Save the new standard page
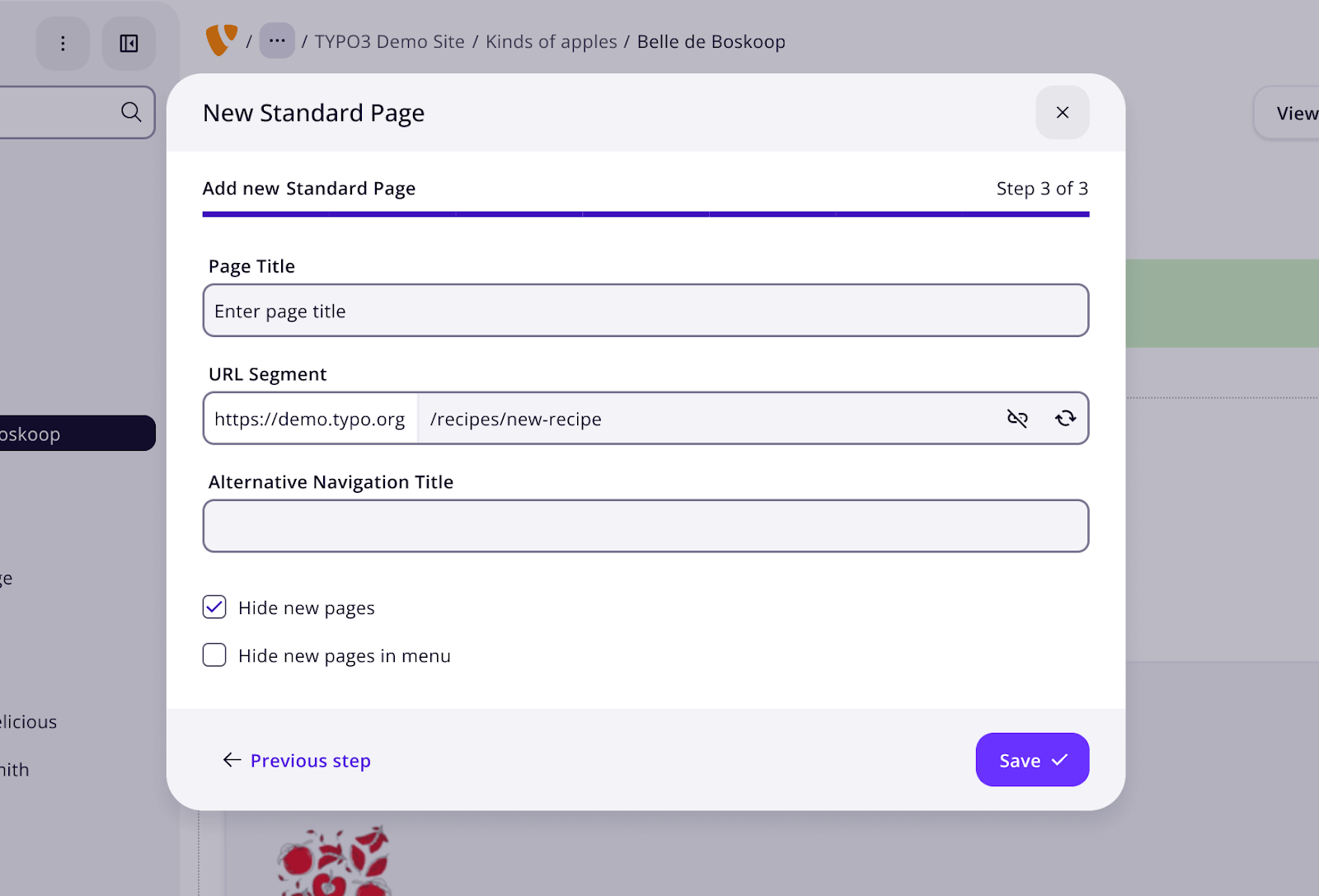 [x=1032, y=760]
